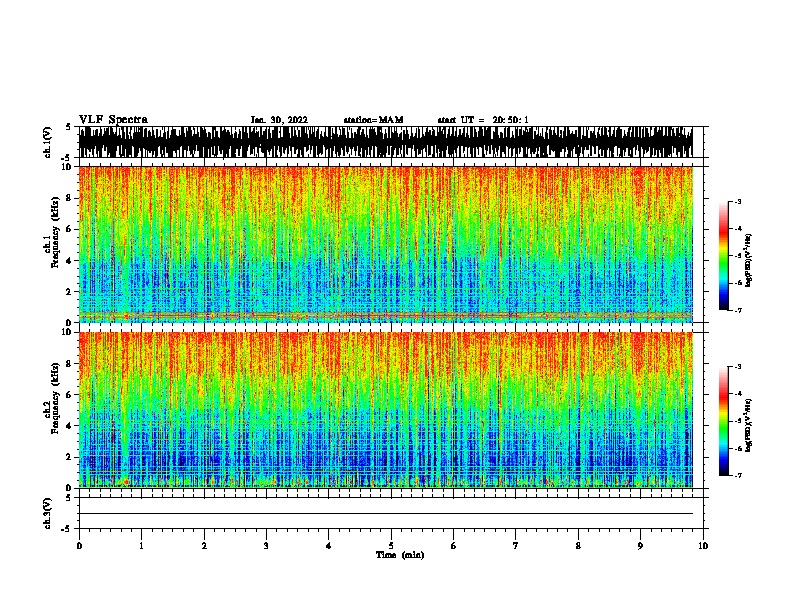Click the "start UT = 20:50: 1" text
This screenshot has height=612, width=792.
pos(483,120)
